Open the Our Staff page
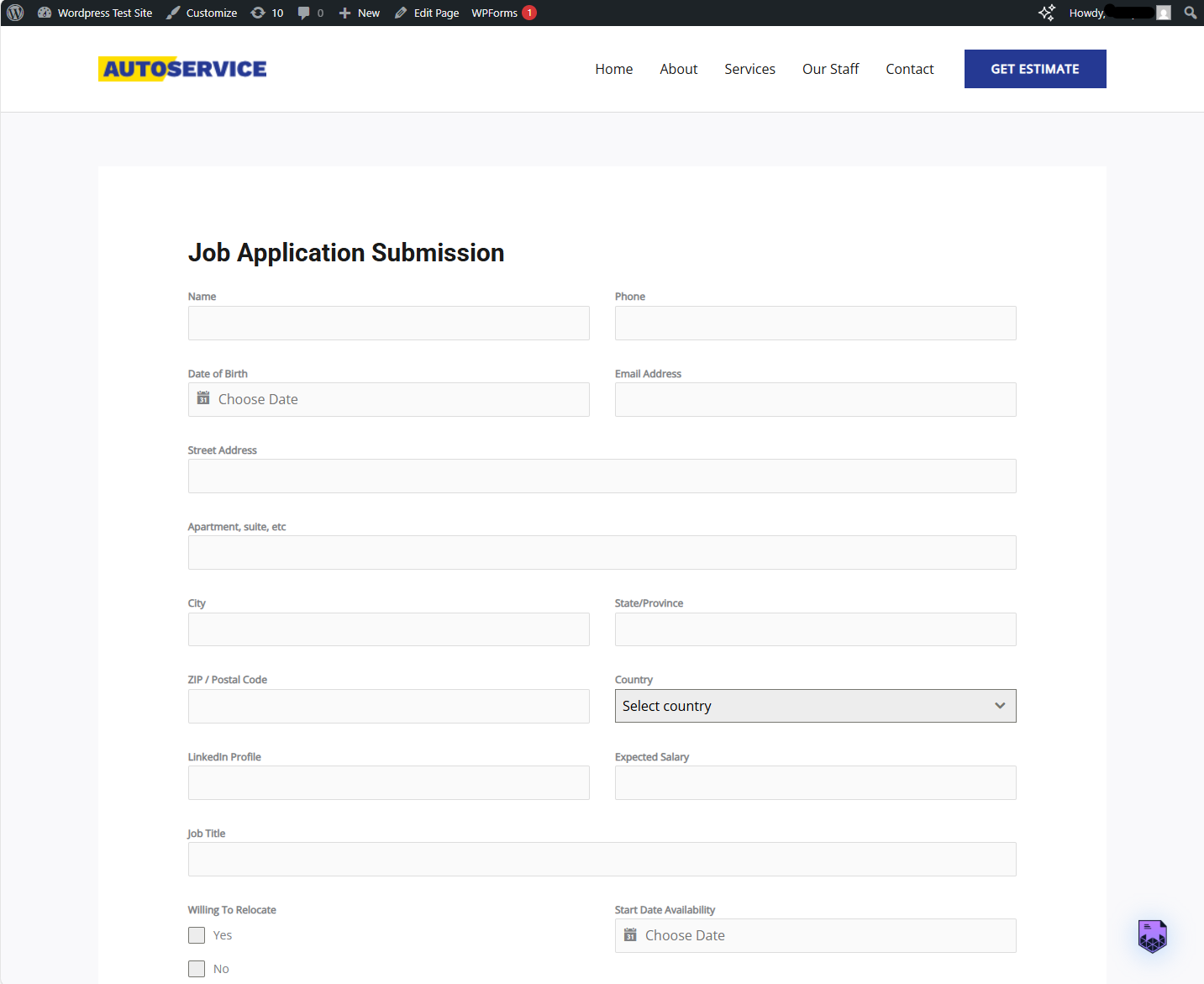Screen dimensions: 1204x984 tap(830, 69)
